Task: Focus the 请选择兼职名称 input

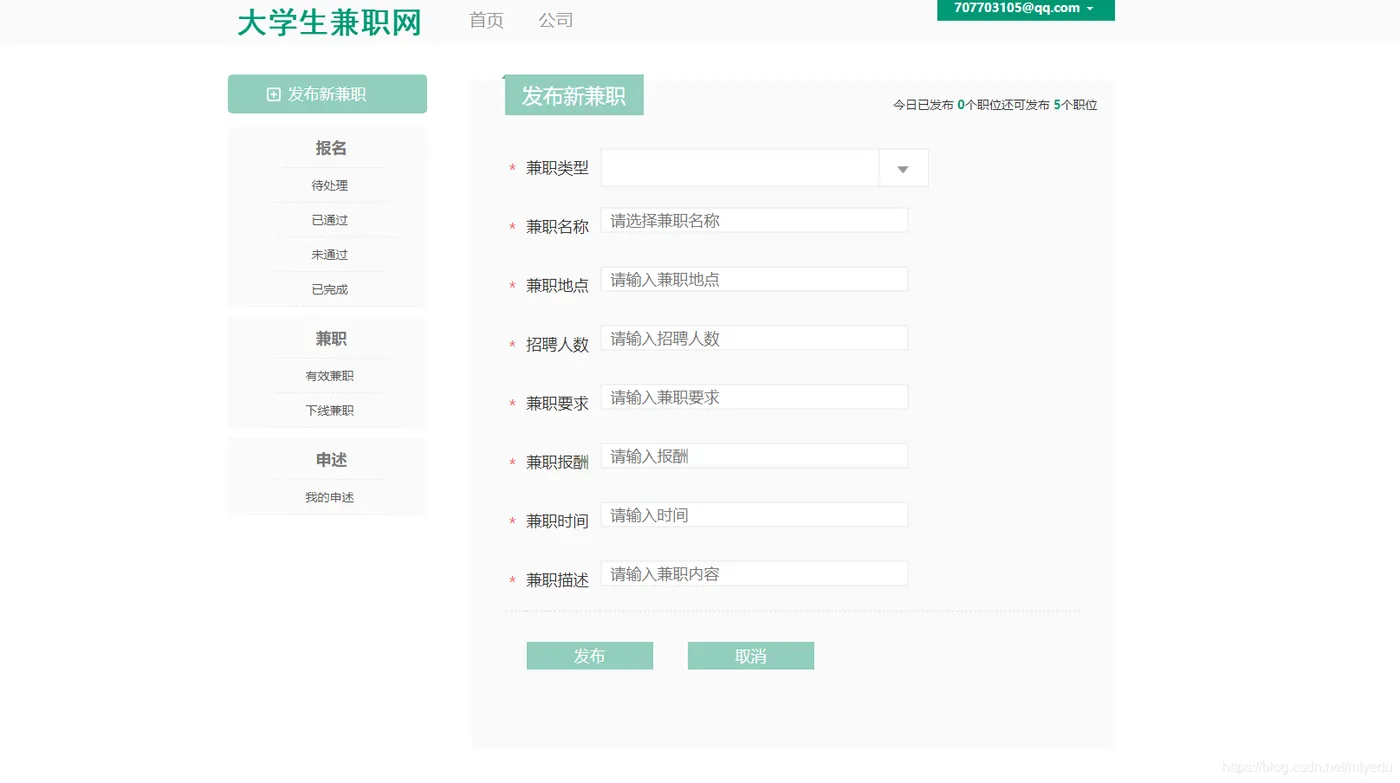Action: point(754,220)
